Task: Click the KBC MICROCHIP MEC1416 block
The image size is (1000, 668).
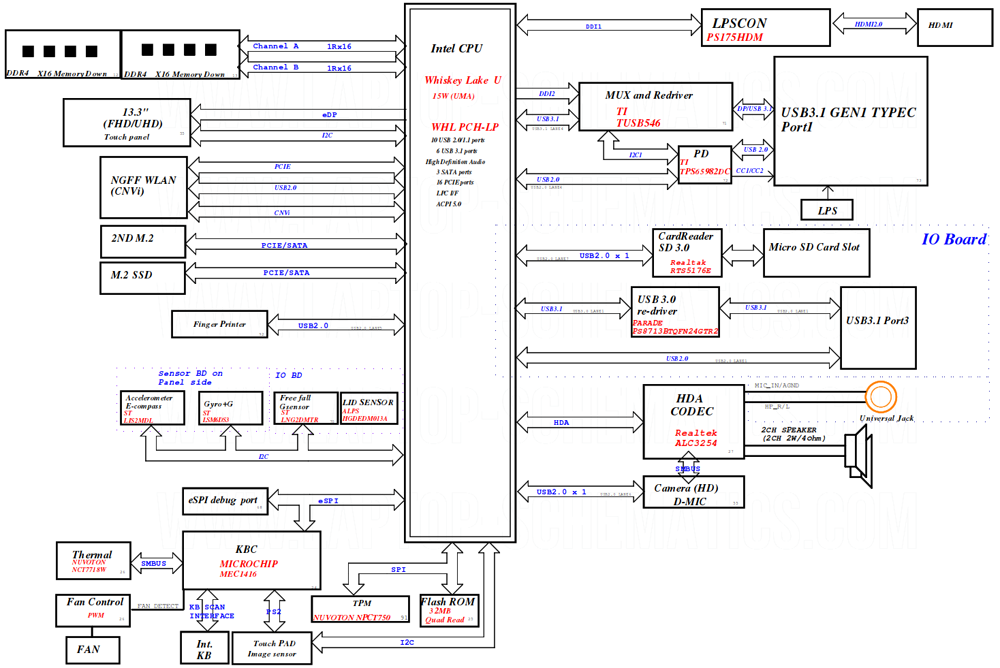Action: (251, 560)
